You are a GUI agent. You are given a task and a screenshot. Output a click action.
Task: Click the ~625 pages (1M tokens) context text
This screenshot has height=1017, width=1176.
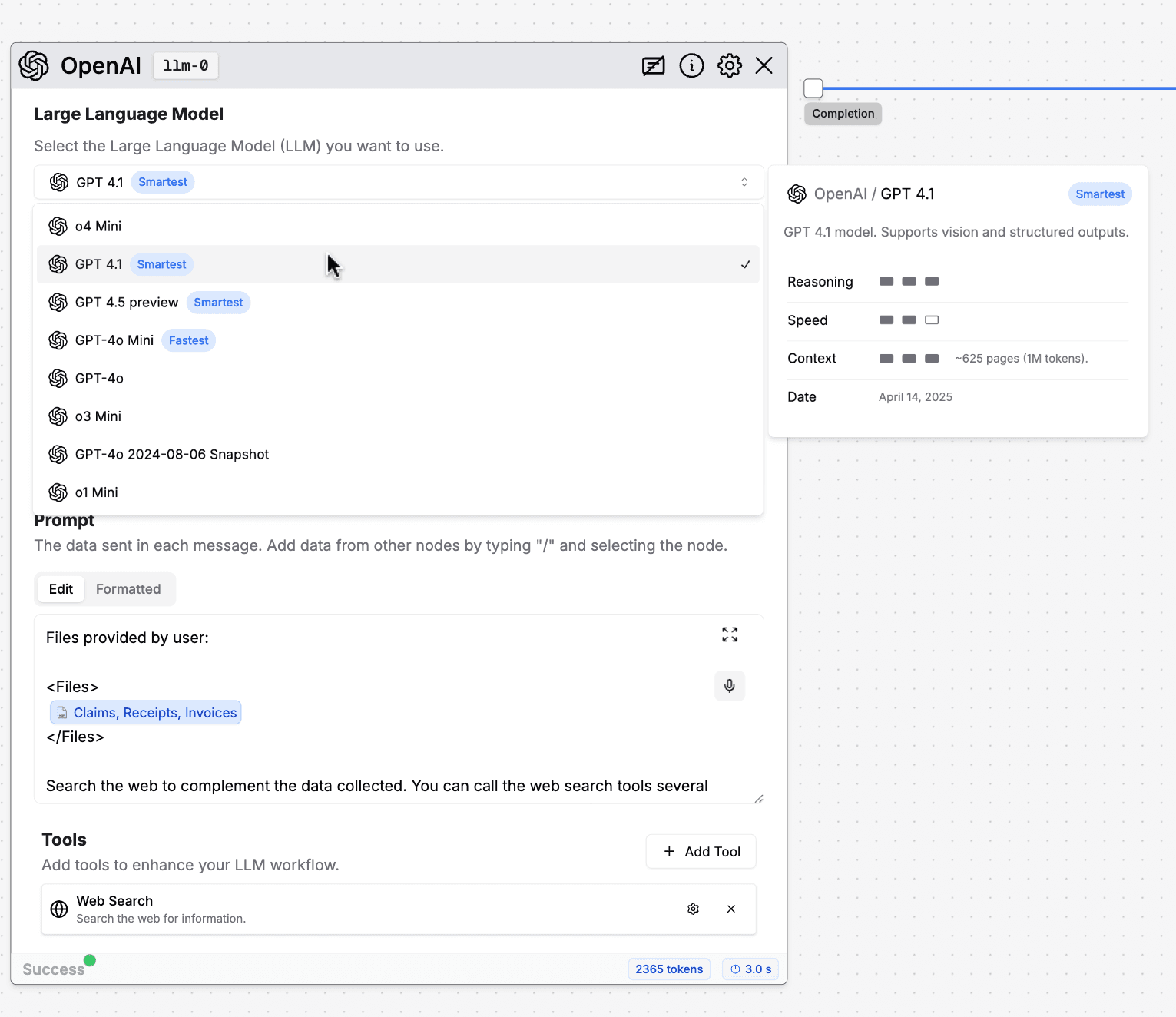pos(1022,359)
